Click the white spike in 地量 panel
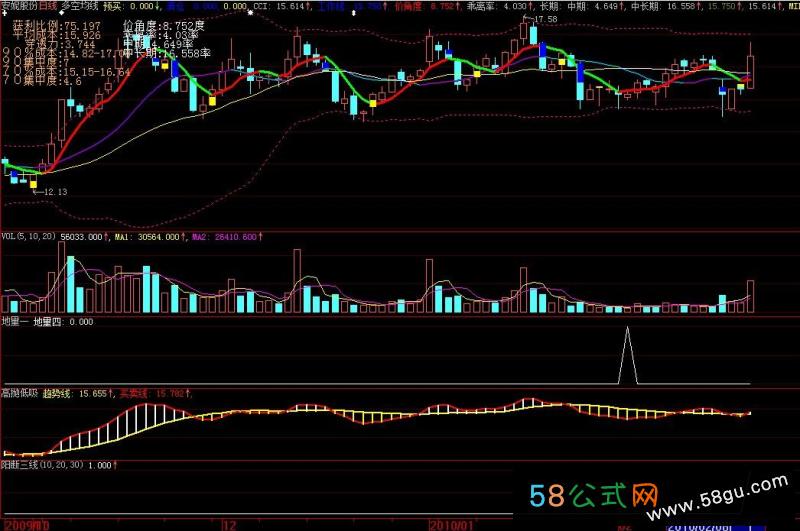 pyautogui.click(x=628, y=356)
